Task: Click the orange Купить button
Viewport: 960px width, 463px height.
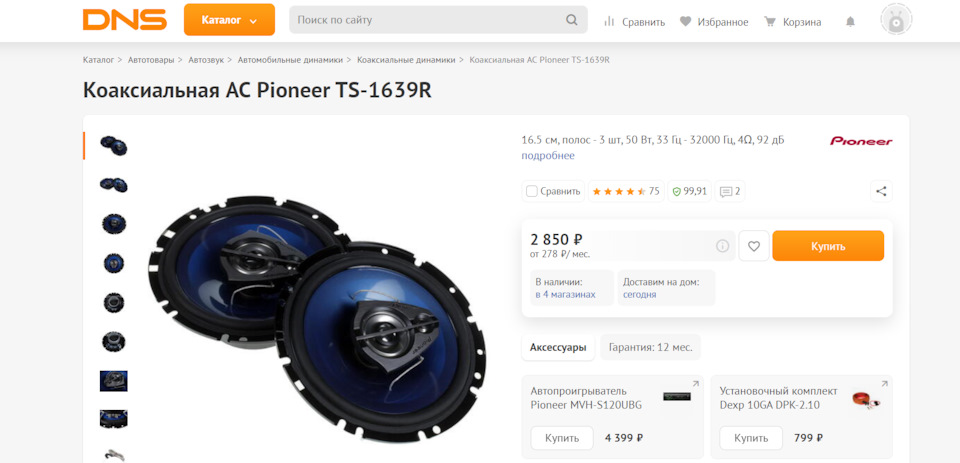Action: coord(828,246)
